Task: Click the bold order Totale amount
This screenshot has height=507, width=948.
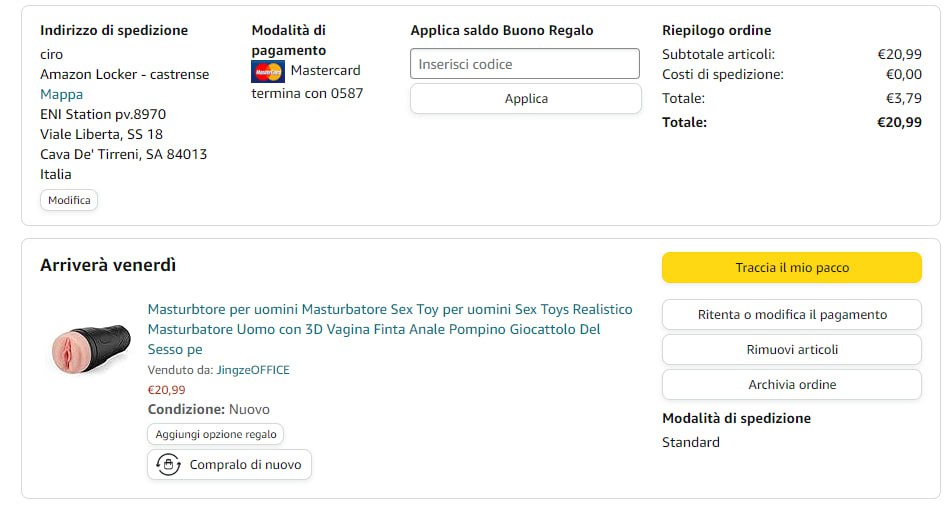Action: (899, 122)
